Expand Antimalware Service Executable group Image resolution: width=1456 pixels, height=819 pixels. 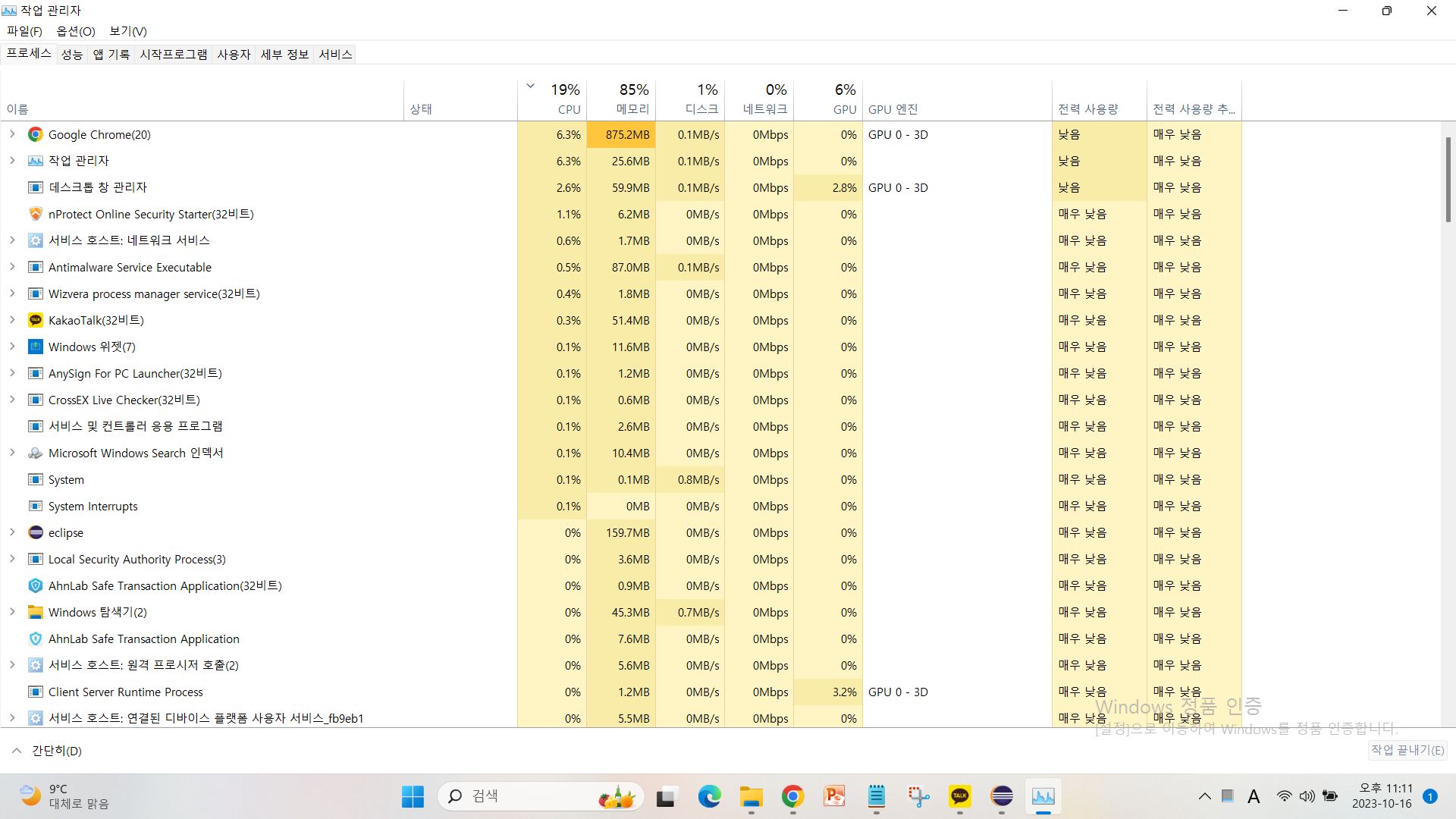(x=12, y=267)
